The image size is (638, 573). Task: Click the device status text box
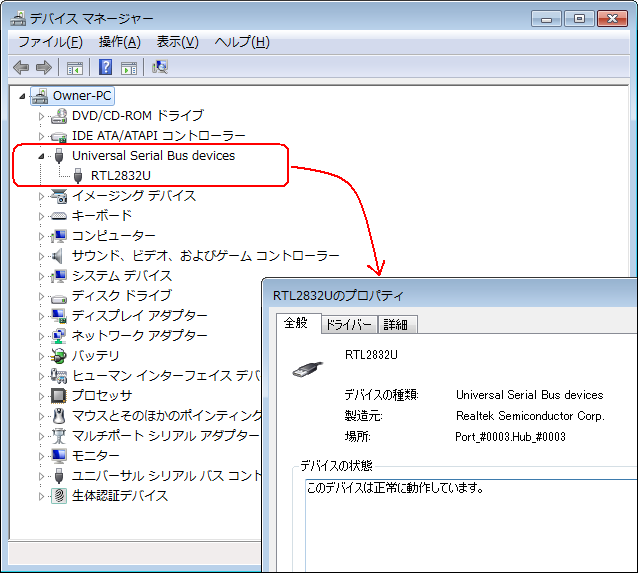471,526
